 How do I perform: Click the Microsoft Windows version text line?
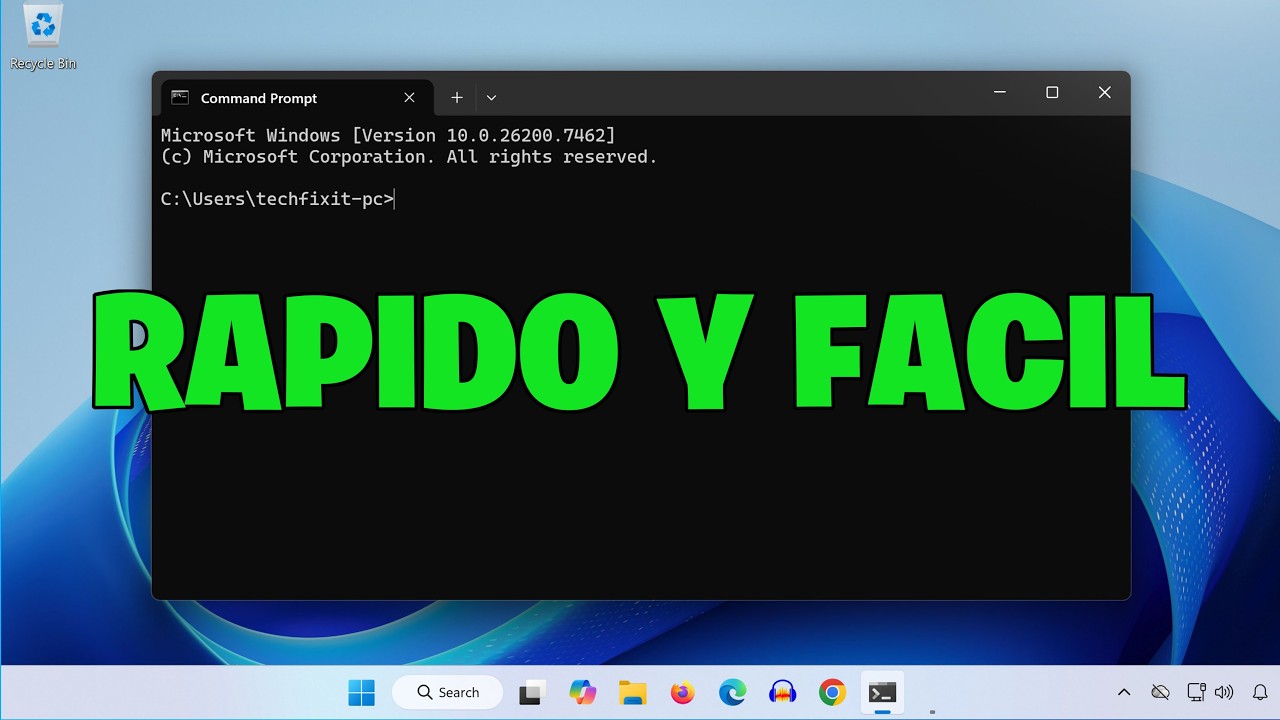(388, 135)
